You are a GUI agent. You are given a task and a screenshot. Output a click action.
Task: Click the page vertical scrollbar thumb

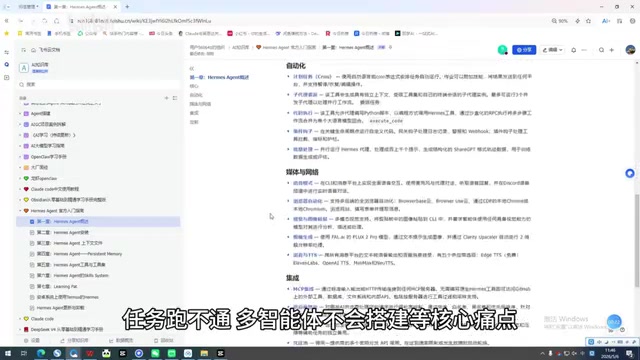click(637, 240)
